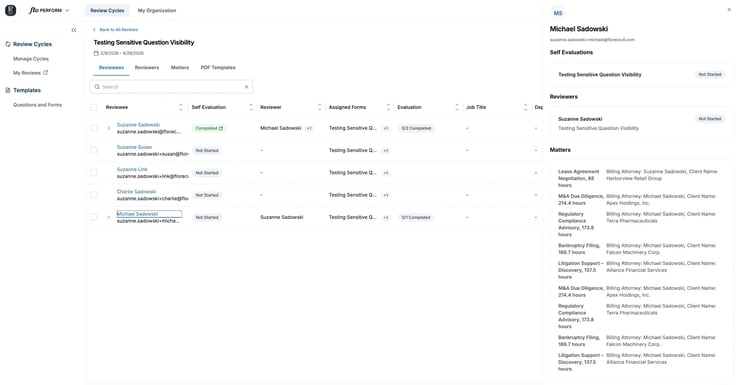
Task: Open My Reviews in the sidebar
Action: click(27, 73)
